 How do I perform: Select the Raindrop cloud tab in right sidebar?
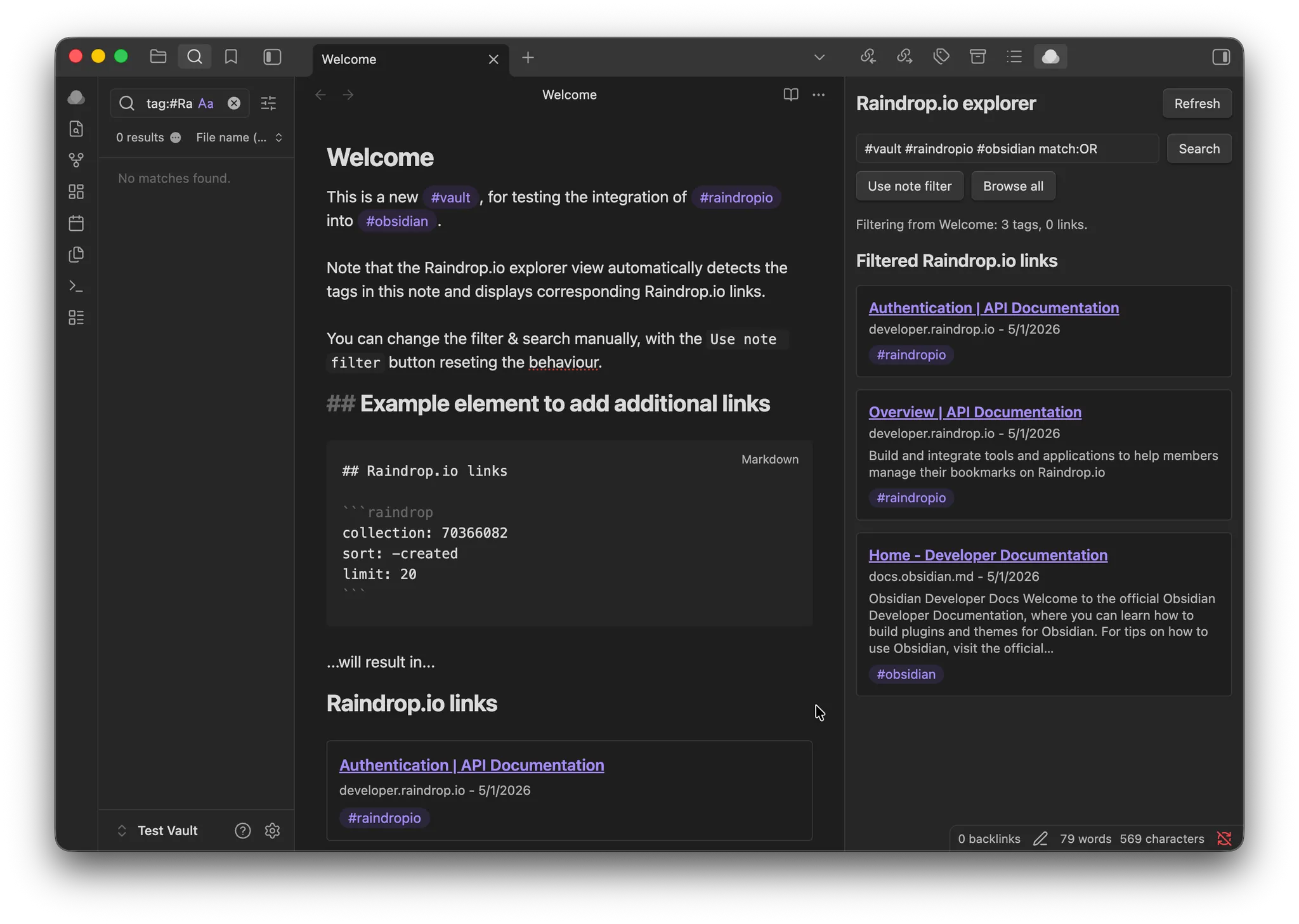coord(1050,57)
